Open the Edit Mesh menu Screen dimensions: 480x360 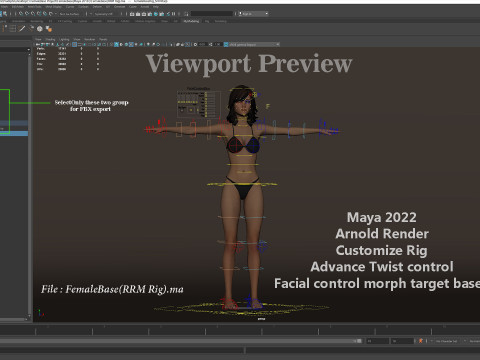click(18, 6)
